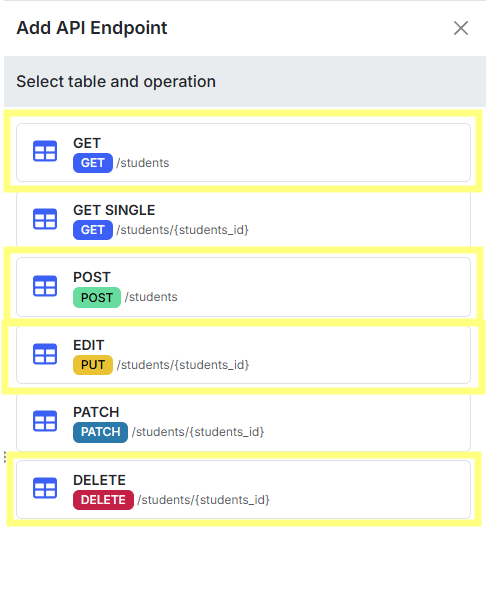Click the teal PATCH badge

click(x=100, y=432)
